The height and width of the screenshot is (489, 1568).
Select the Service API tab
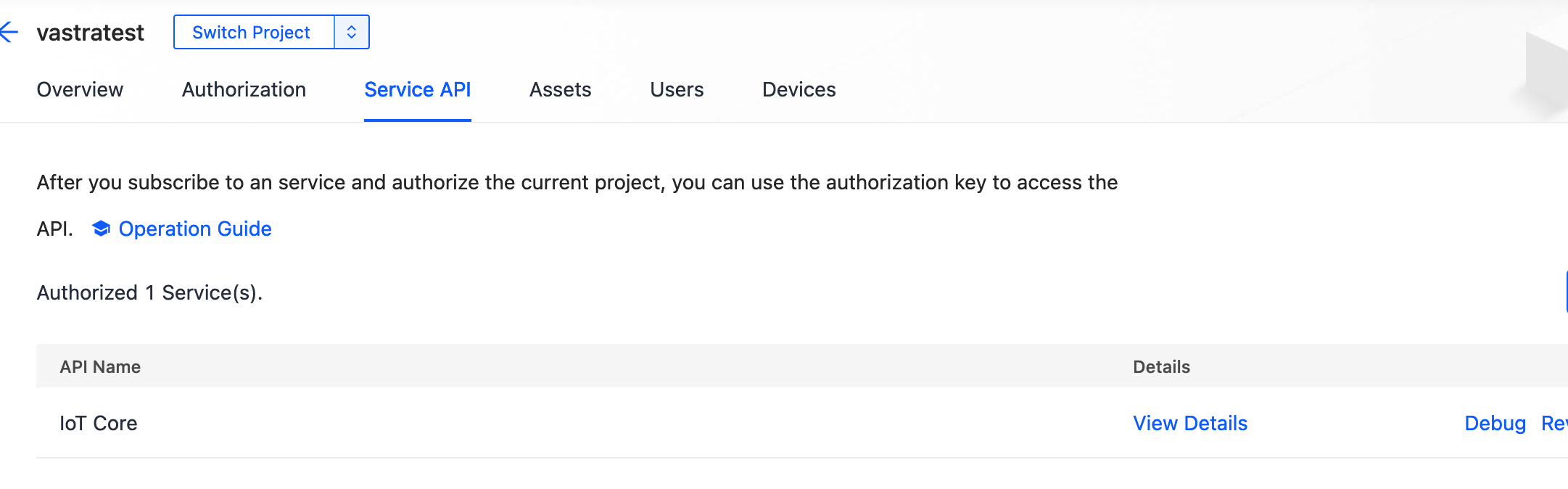(417, 90)
